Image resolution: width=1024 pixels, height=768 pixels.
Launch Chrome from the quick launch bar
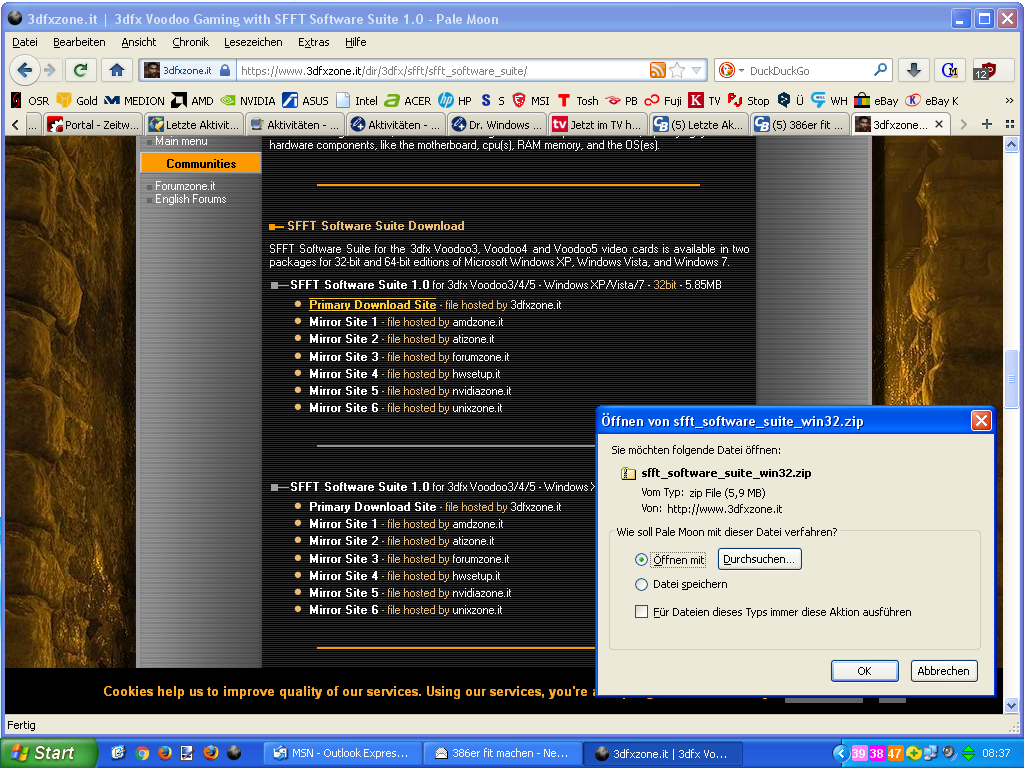click(x=142, y=753)
